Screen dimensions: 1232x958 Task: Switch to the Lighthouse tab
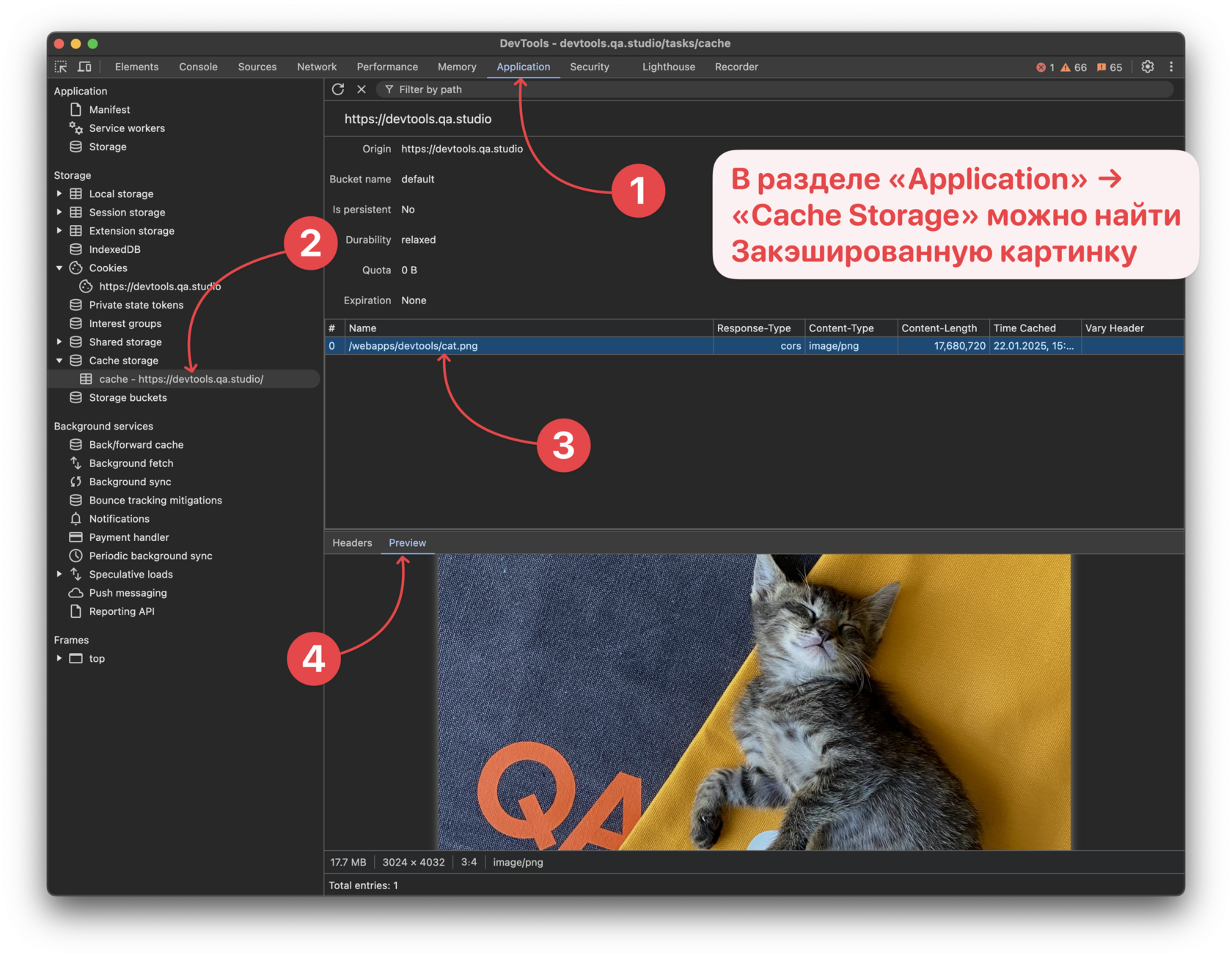point(669,67)
